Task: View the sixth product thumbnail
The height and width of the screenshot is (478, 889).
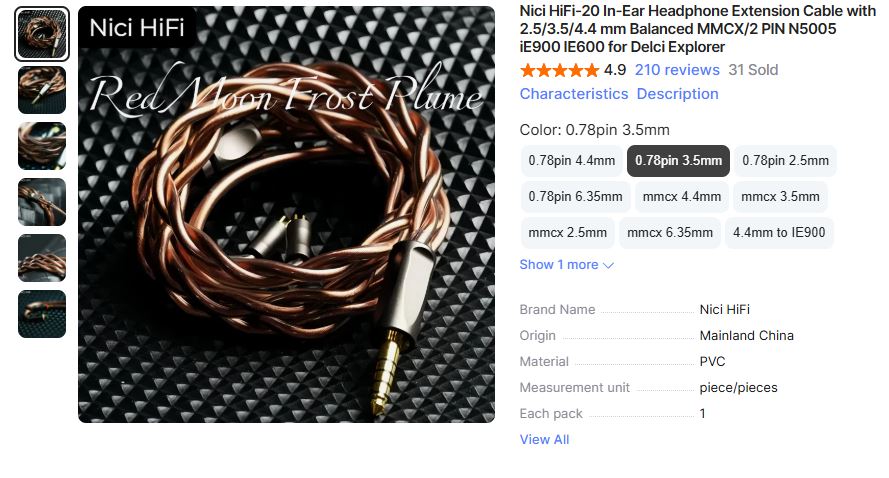Action: tap(42, 314)
